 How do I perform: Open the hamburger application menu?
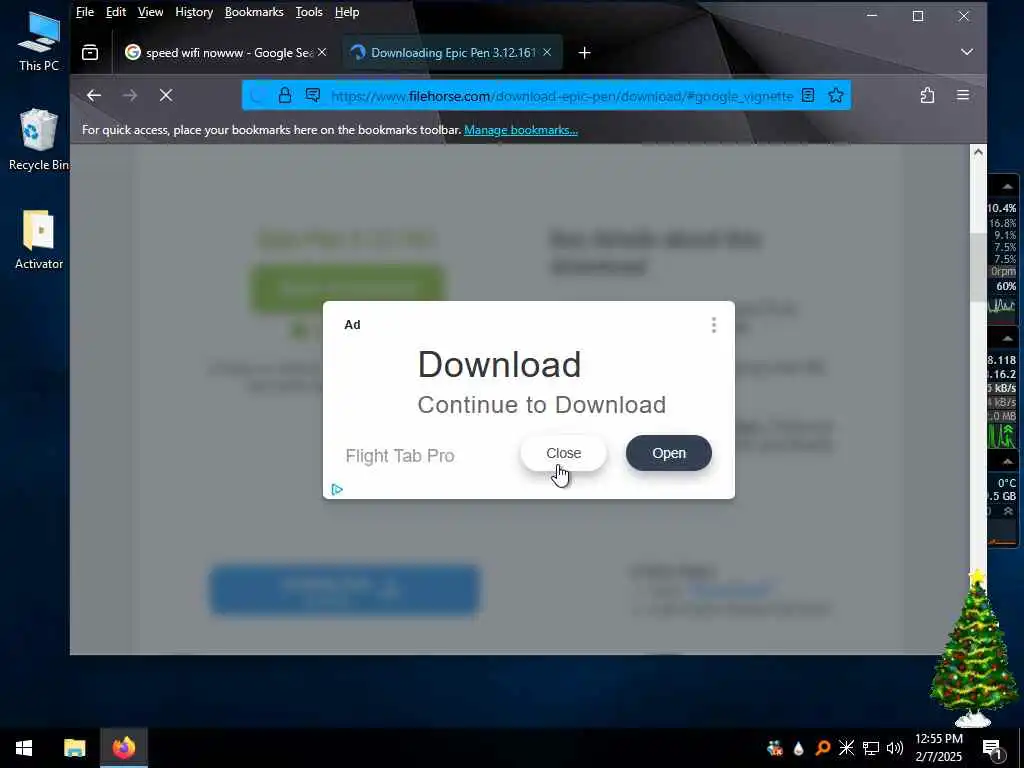point(963,95)
